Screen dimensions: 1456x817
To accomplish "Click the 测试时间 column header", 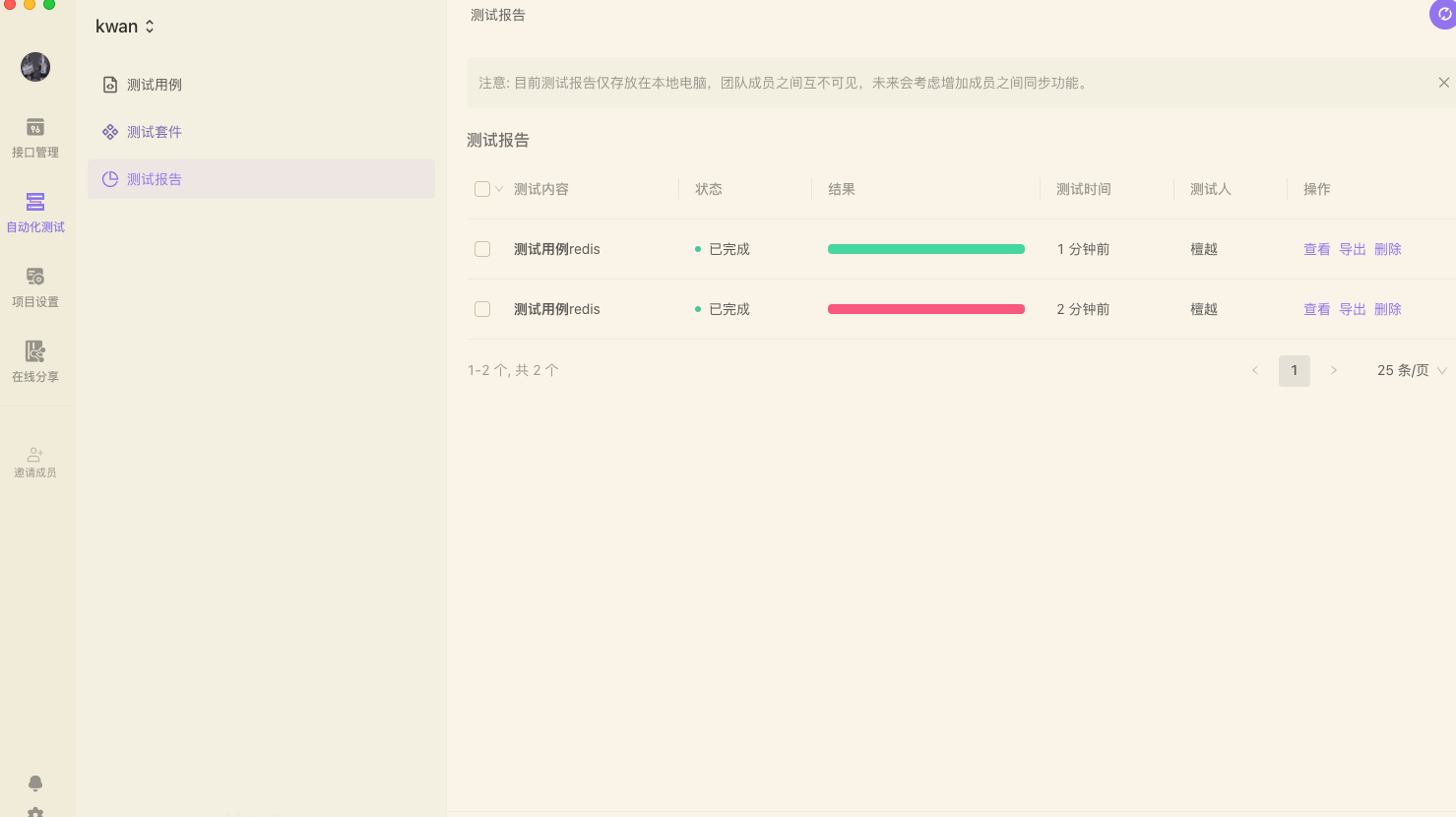I will tap(1084, 189).
